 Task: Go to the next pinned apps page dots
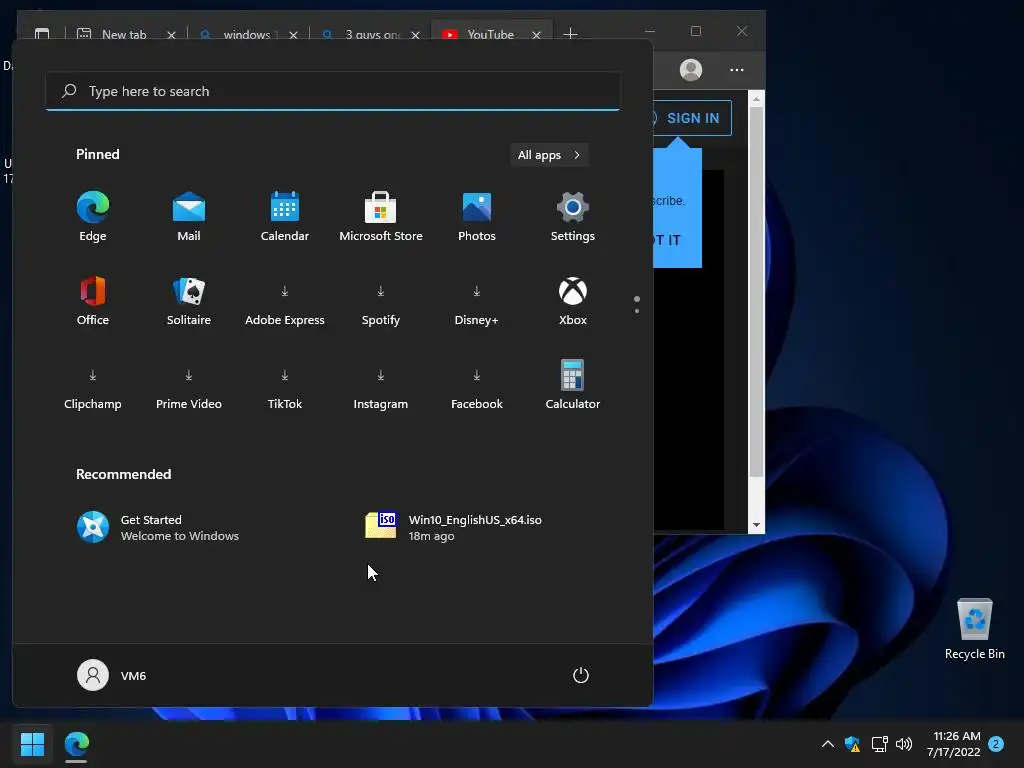point(637,304)
